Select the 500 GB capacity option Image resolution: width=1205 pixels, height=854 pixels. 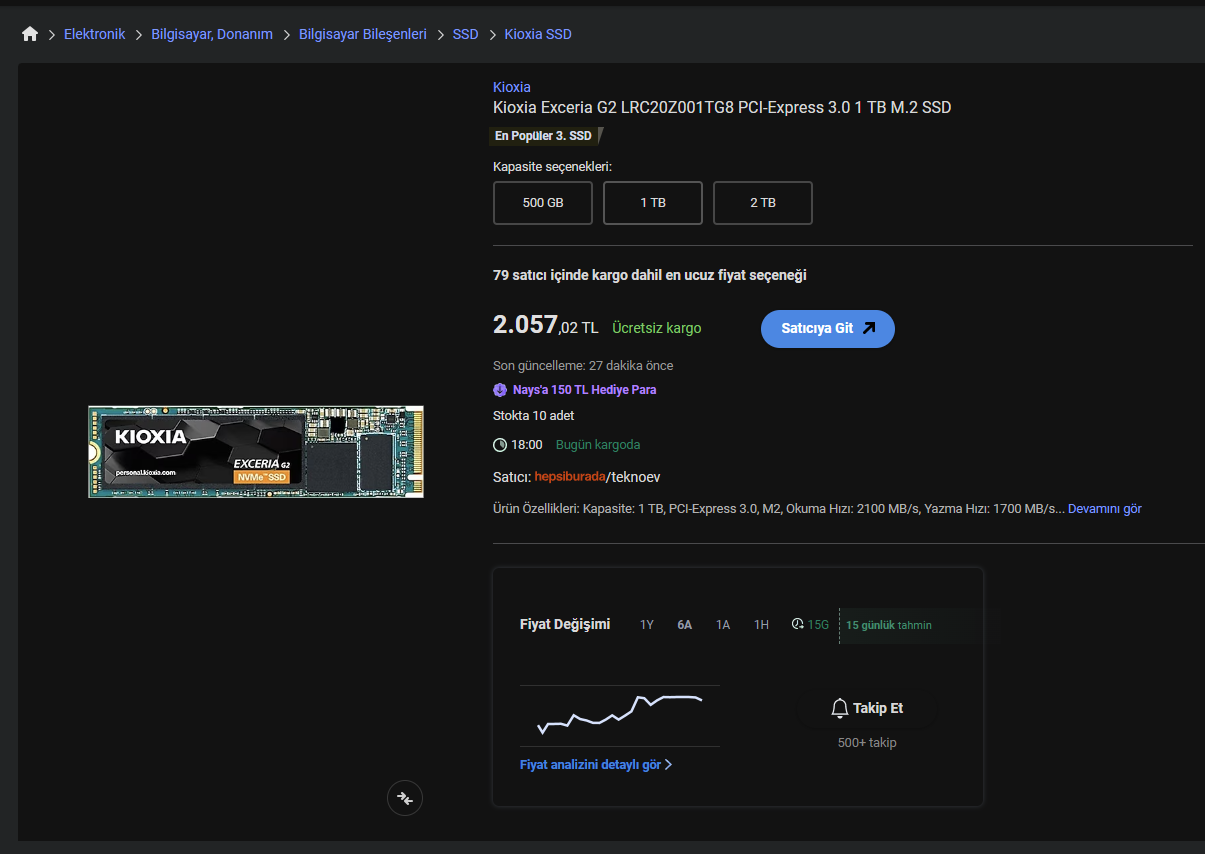coord(543,203)
